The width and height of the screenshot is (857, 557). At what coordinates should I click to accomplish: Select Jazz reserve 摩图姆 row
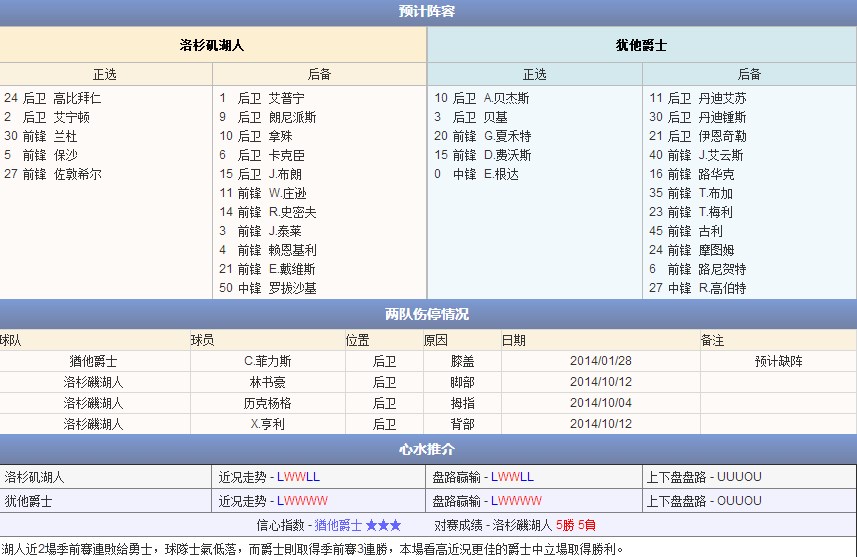[692, 250]
